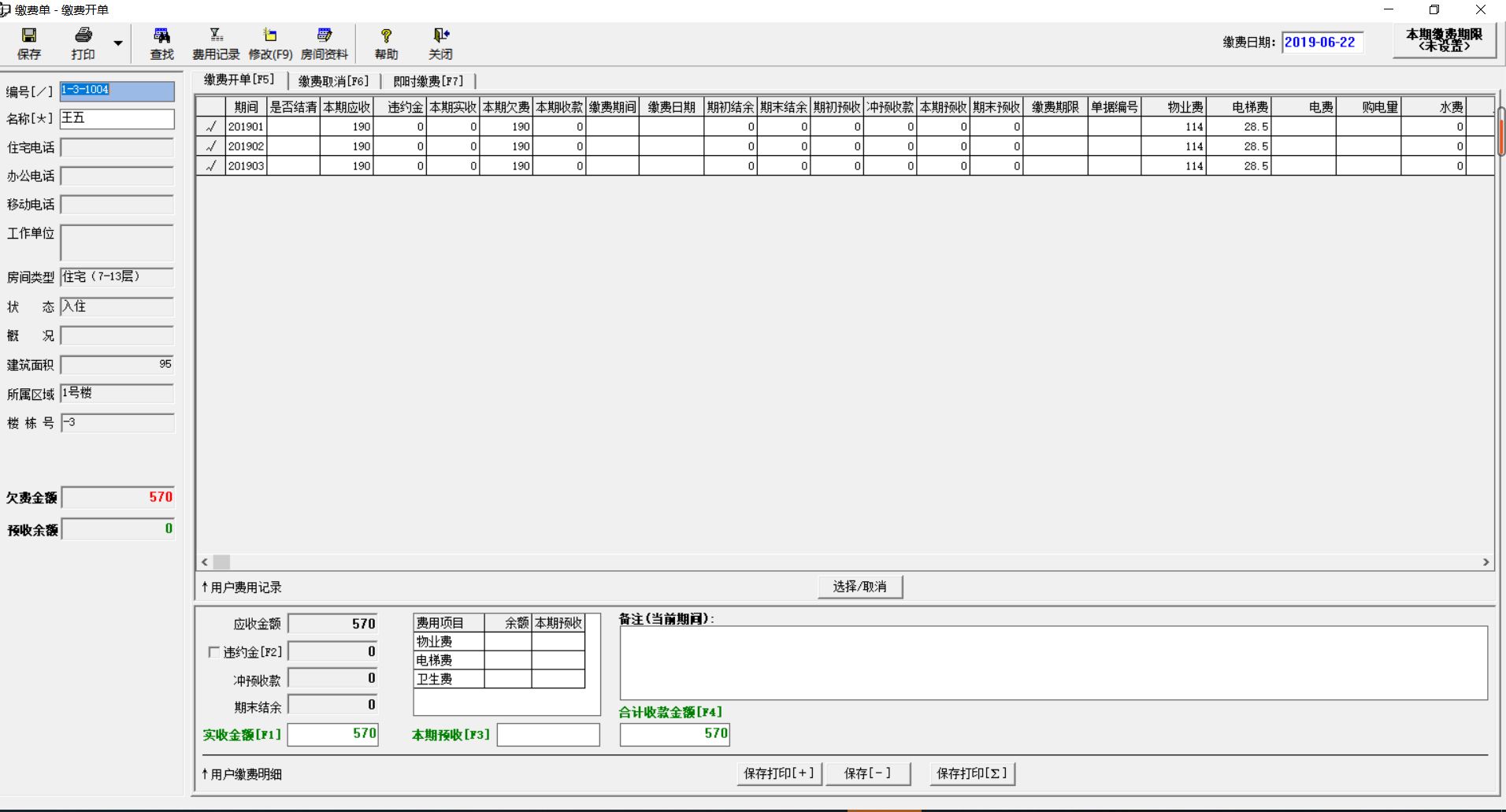
Task: Click the 是否结清 column header
Action: (293, 107)
